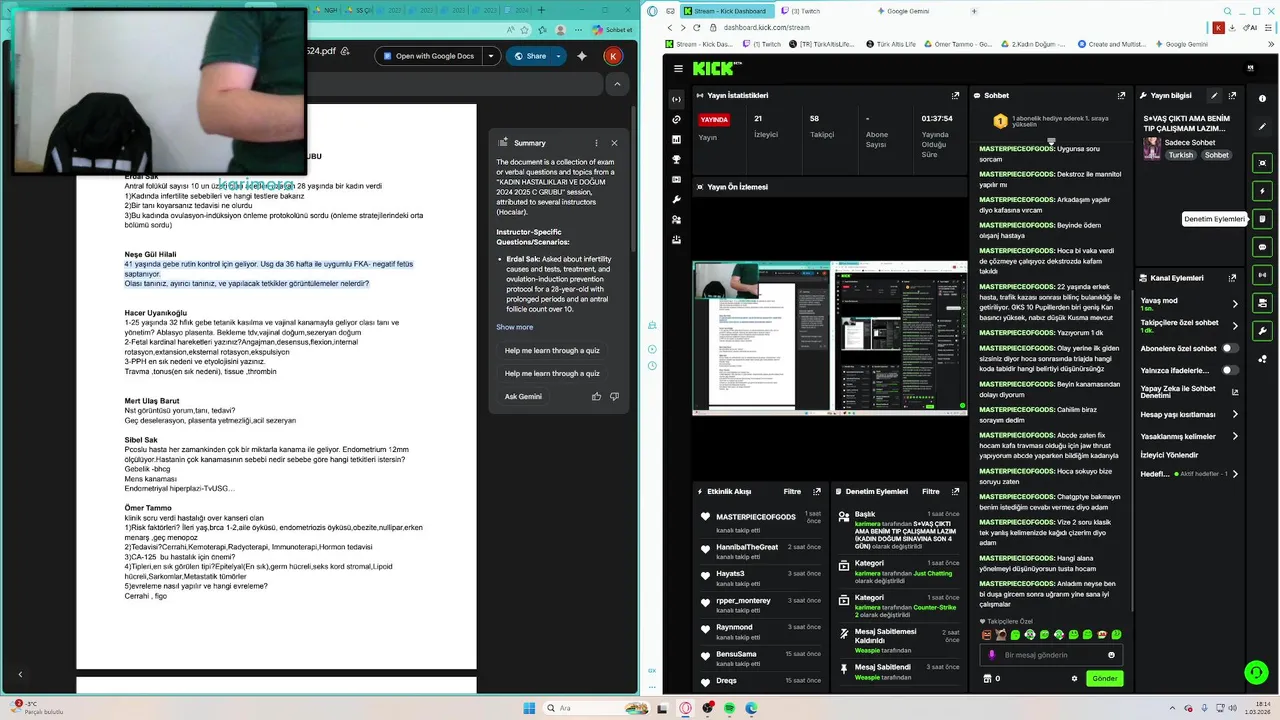Open the wrench settings icon in Kick left sidebar

tap(677, 199)
